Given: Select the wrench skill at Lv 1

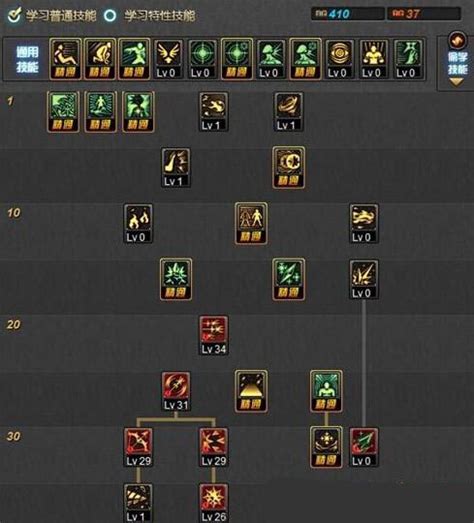Looking at the screenshot, I should point(213,112).
